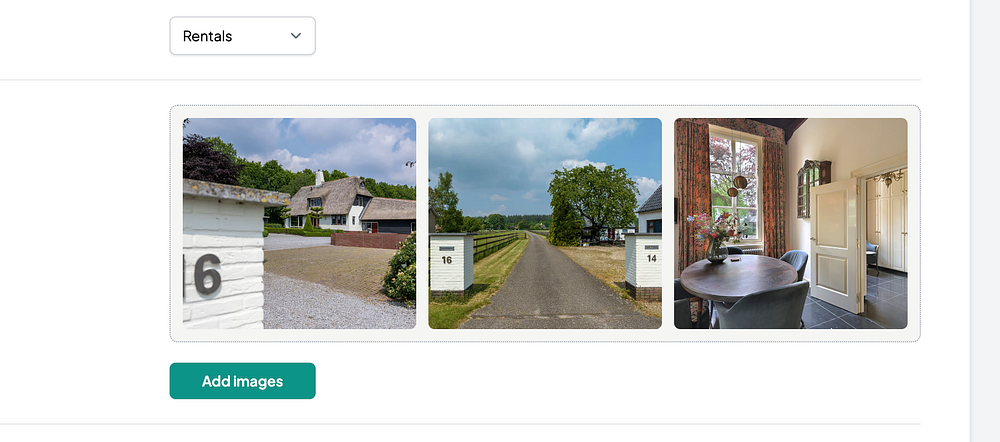The height and width of the screenshot is (442, 1000).
Task: Click the white chimney on the thatched house
Action: click(x=320, y=177)
